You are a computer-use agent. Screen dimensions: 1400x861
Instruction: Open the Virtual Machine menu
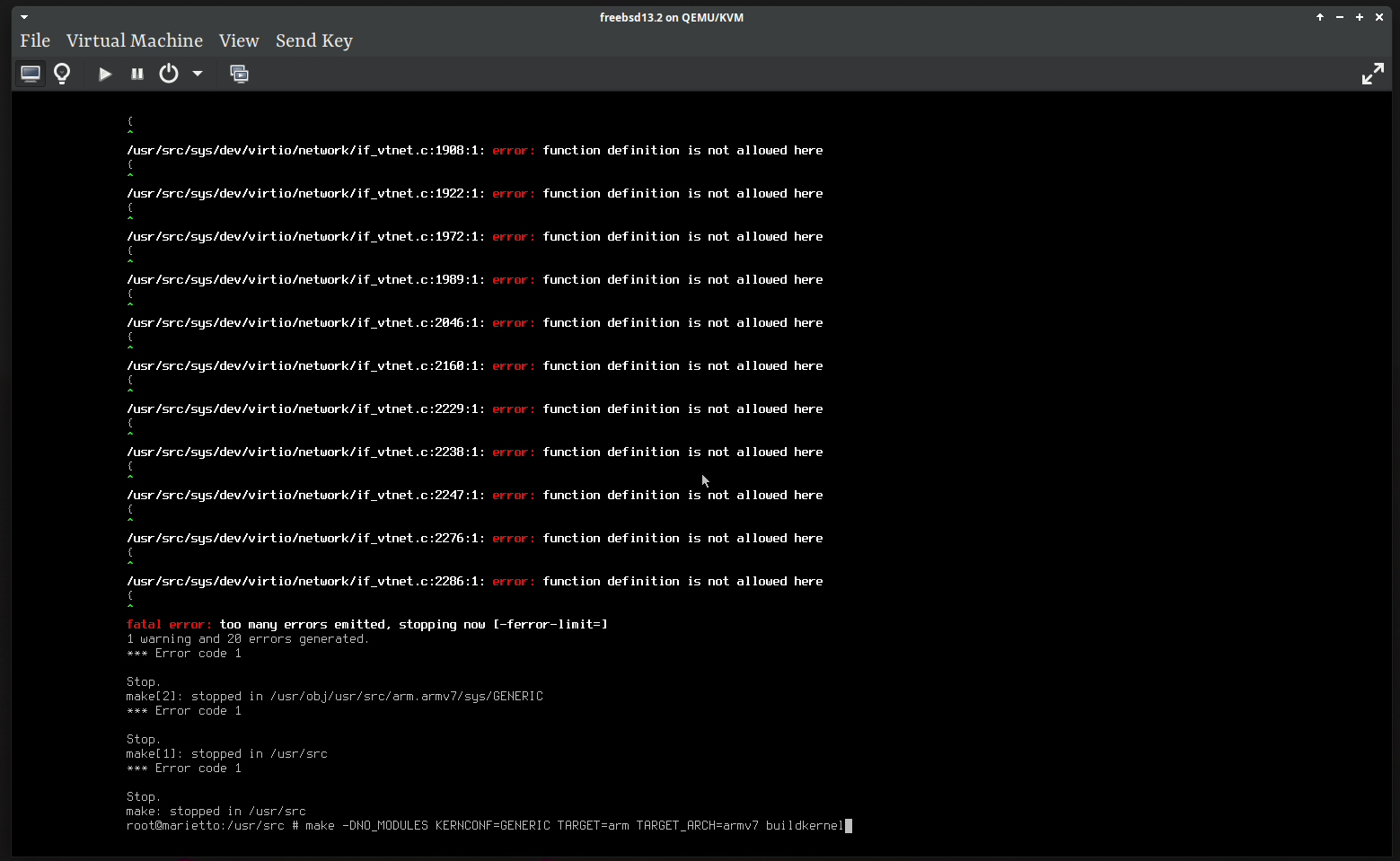[x=135, y=41]
